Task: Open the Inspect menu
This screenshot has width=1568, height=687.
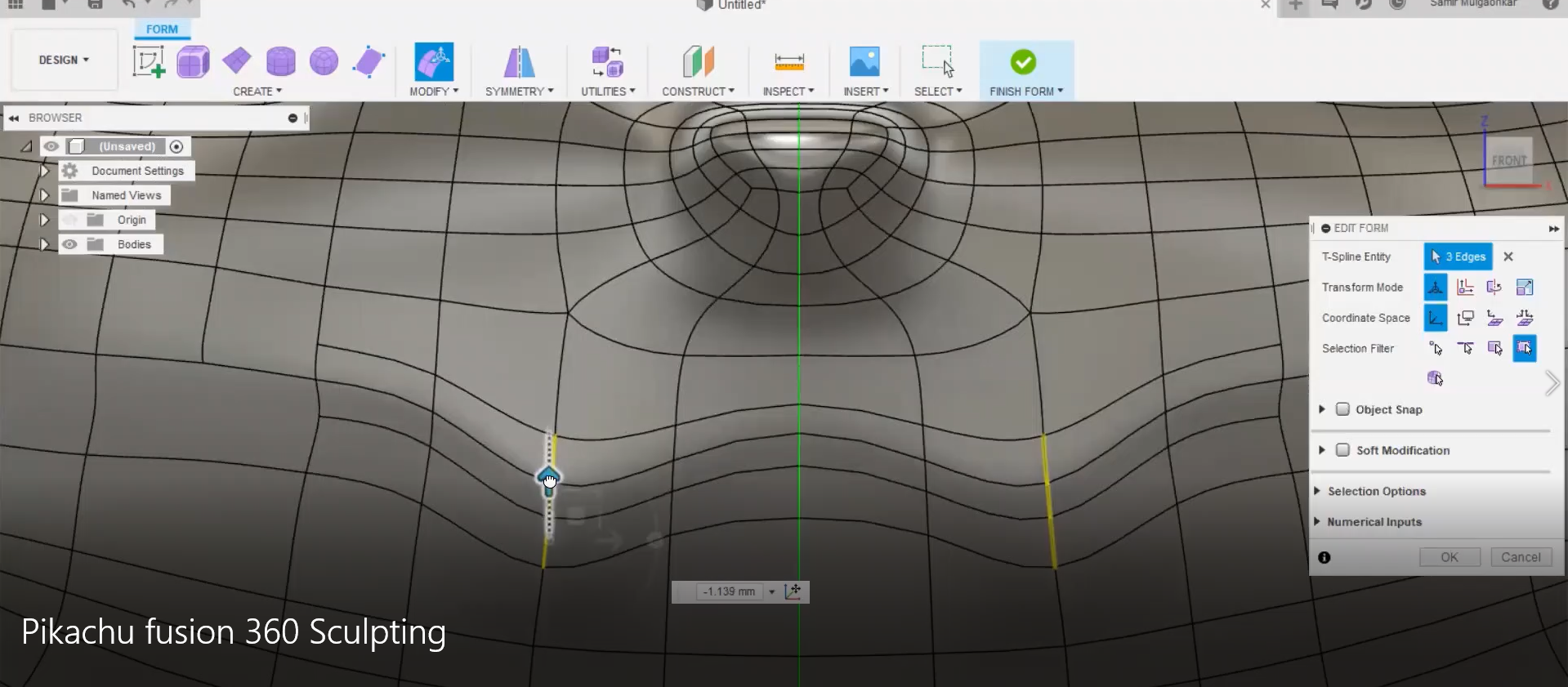Action: coord(788,91)
